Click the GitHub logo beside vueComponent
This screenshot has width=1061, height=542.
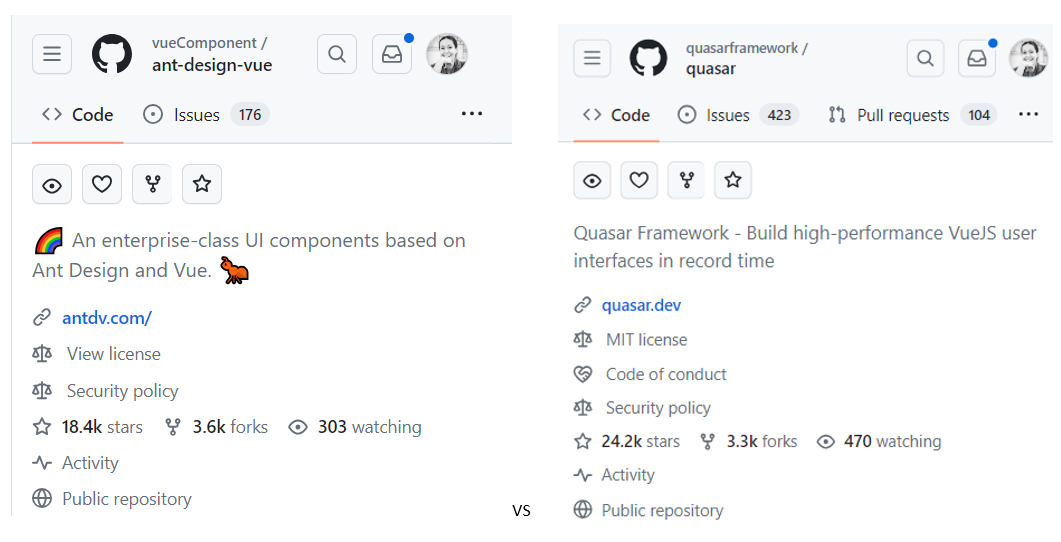pos(112,54)
